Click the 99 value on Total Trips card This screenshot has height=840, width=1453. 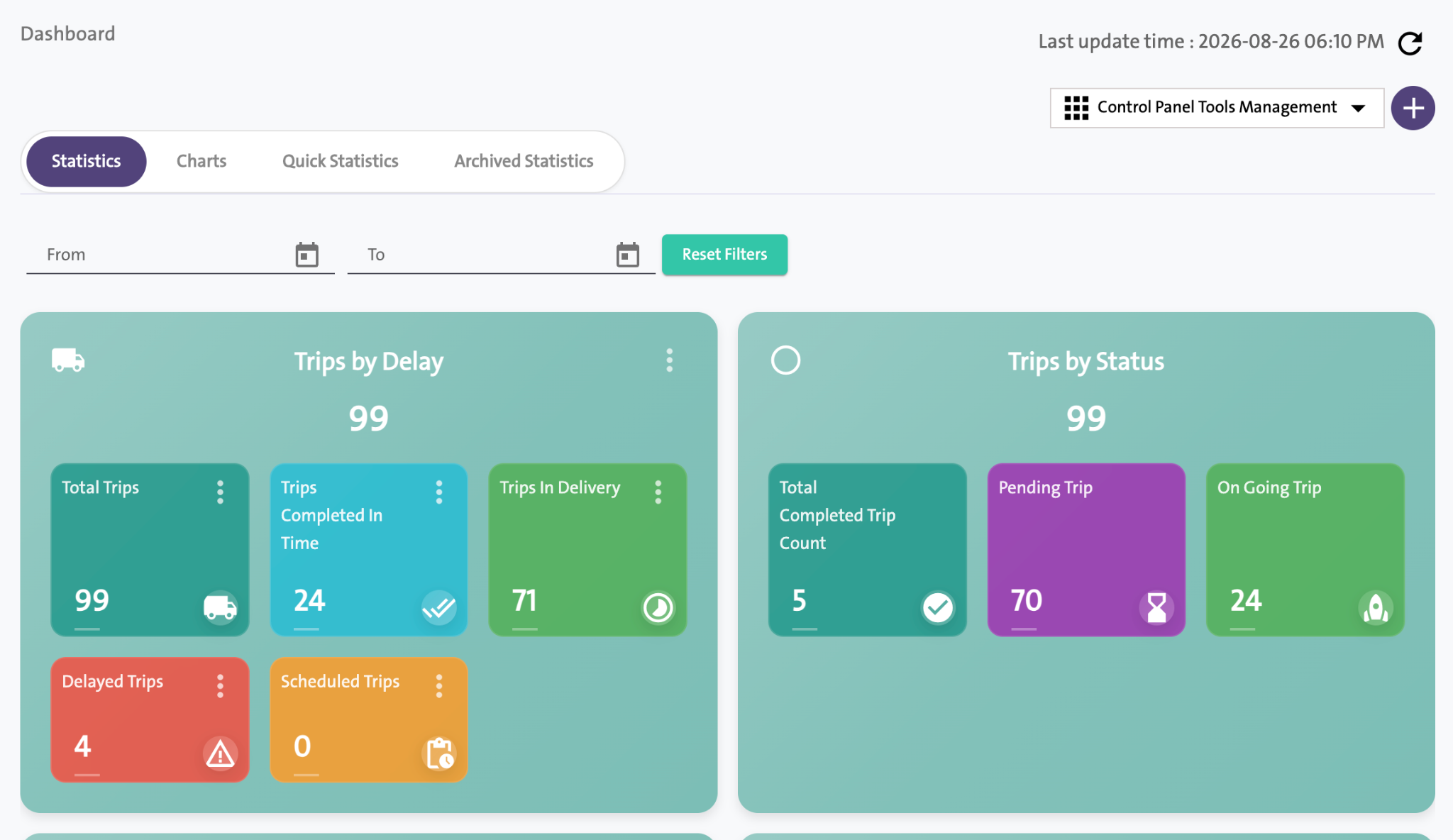point(92,600)
